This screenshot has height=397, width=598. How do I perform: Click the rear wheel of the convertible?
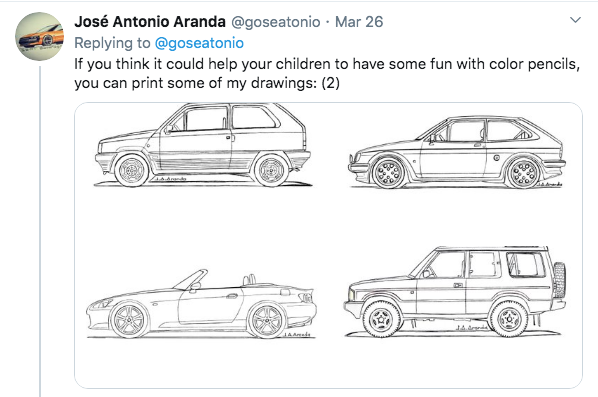[x=266, y=321]
